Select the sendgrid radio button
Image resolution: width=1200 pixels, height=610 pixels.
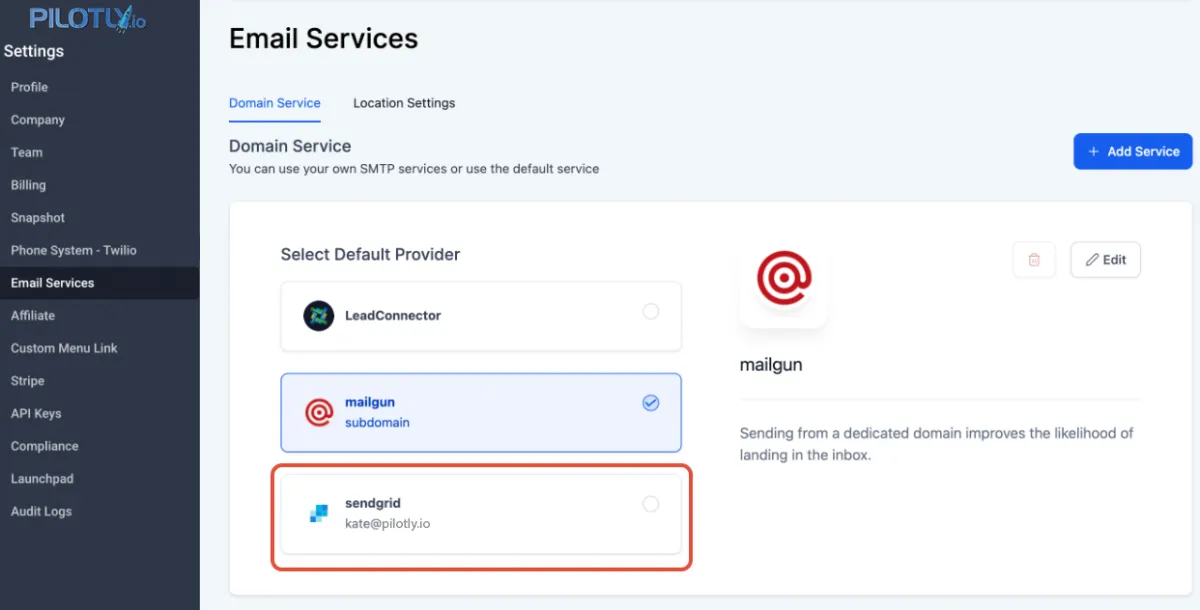651,504
